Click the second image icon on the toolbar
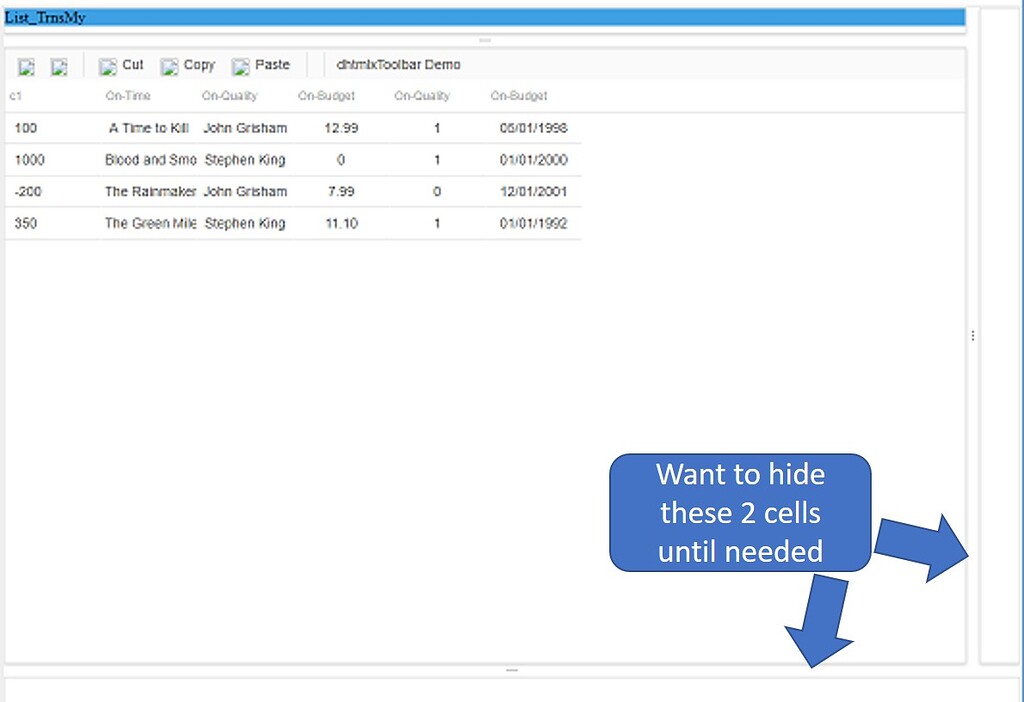 pos(59,66)
